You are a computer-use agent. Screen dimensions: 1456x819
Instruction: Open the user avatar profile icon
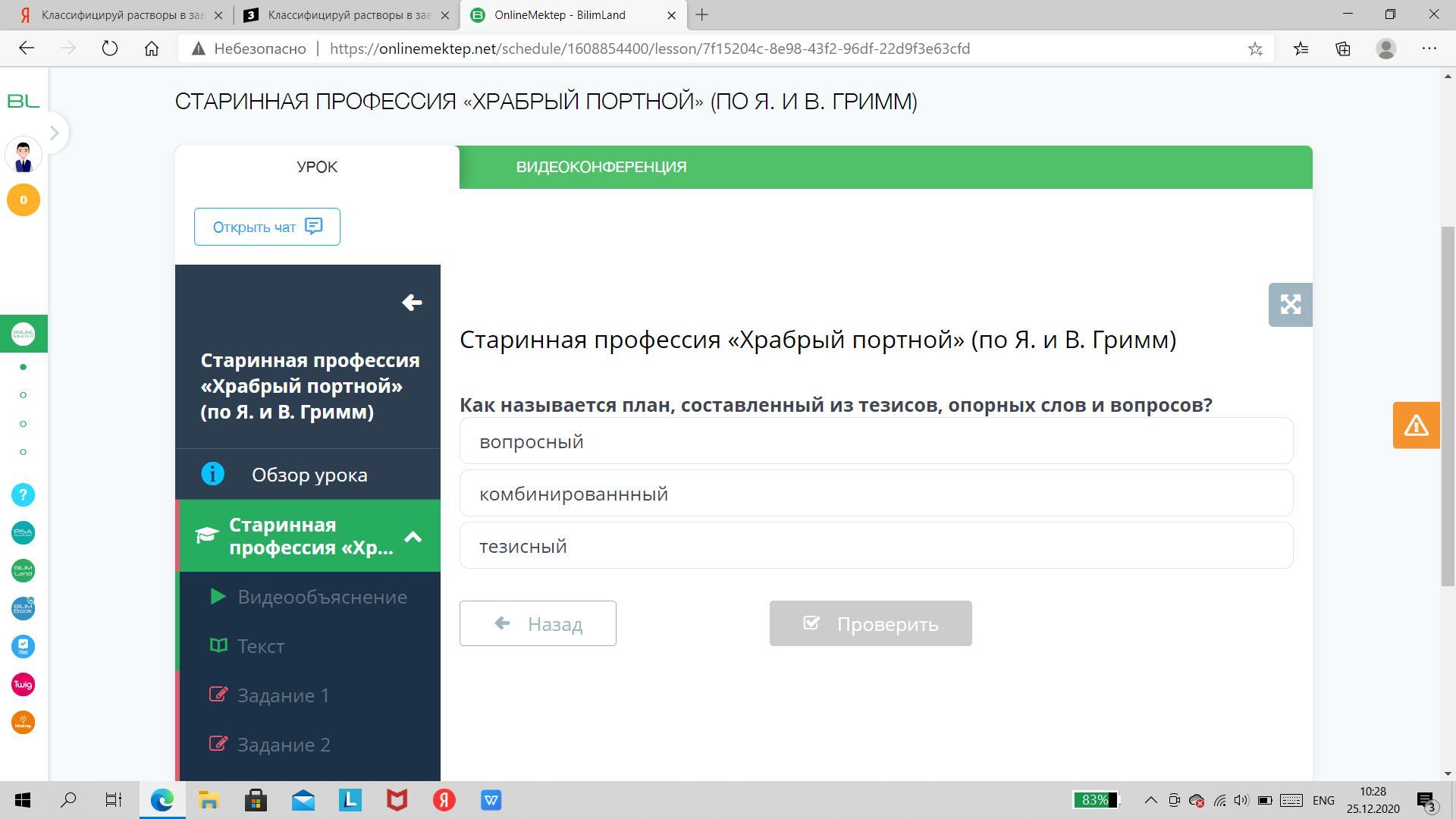pos(23,155)
